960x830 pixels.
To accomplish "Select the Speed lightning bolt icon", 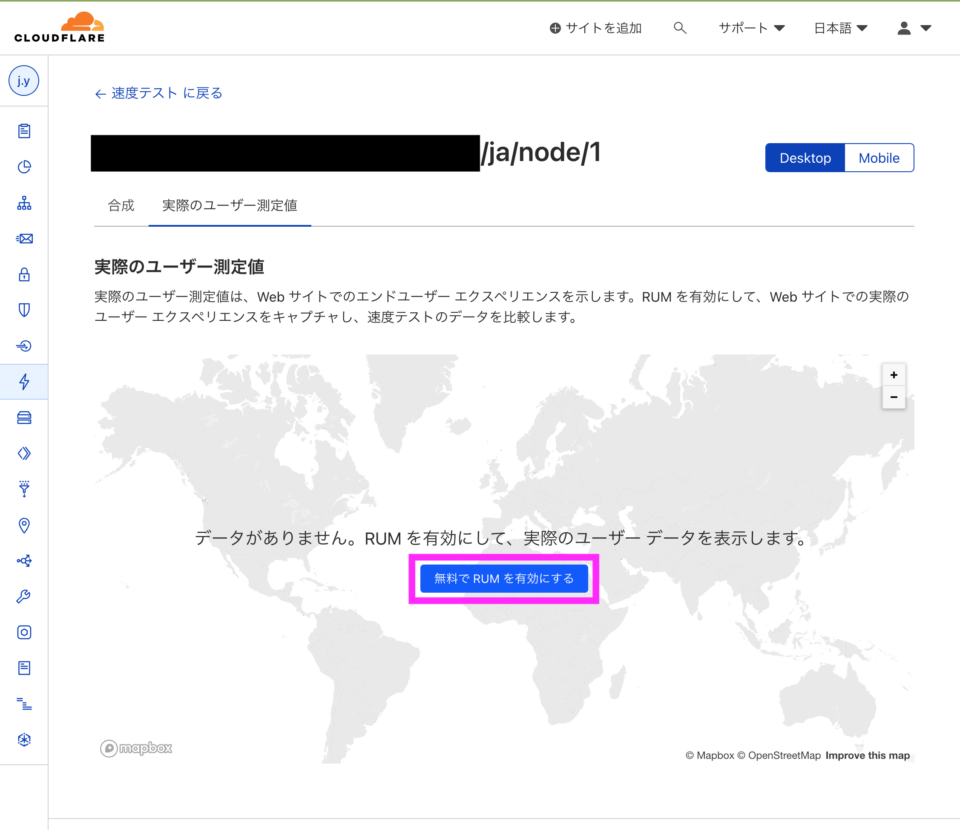I will [x=24, y=381].
